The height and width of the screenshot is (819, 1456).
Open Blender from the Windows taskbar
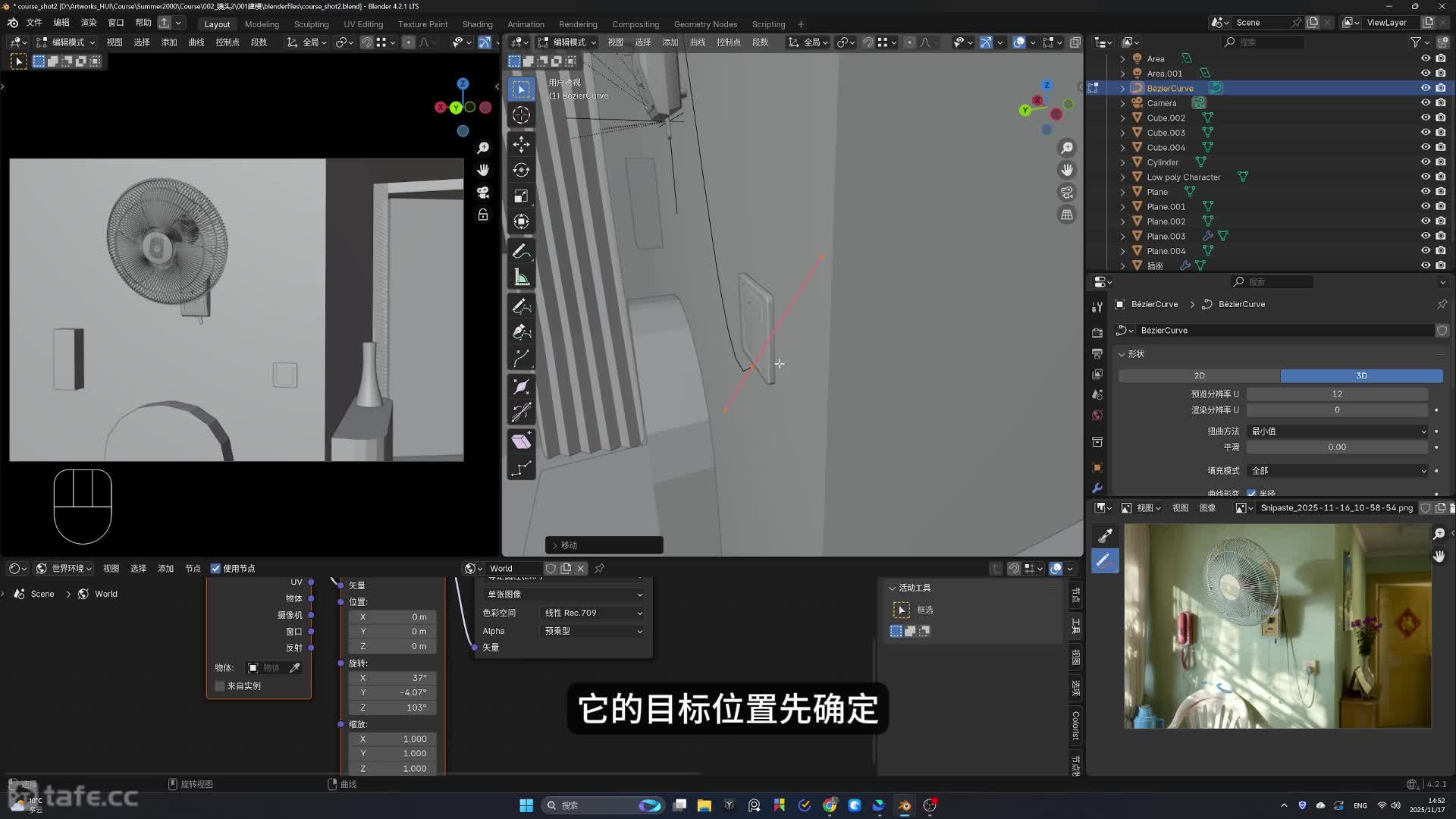(905, 805)
